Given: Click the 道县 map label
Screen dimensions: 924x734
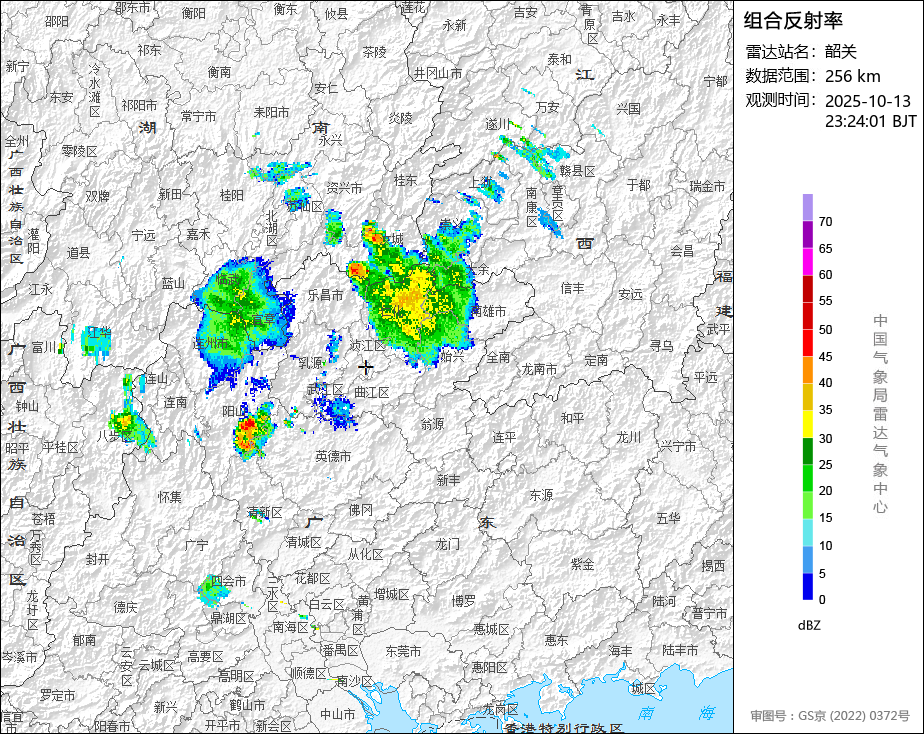Looking at the screenshot, I should [78, 253].
